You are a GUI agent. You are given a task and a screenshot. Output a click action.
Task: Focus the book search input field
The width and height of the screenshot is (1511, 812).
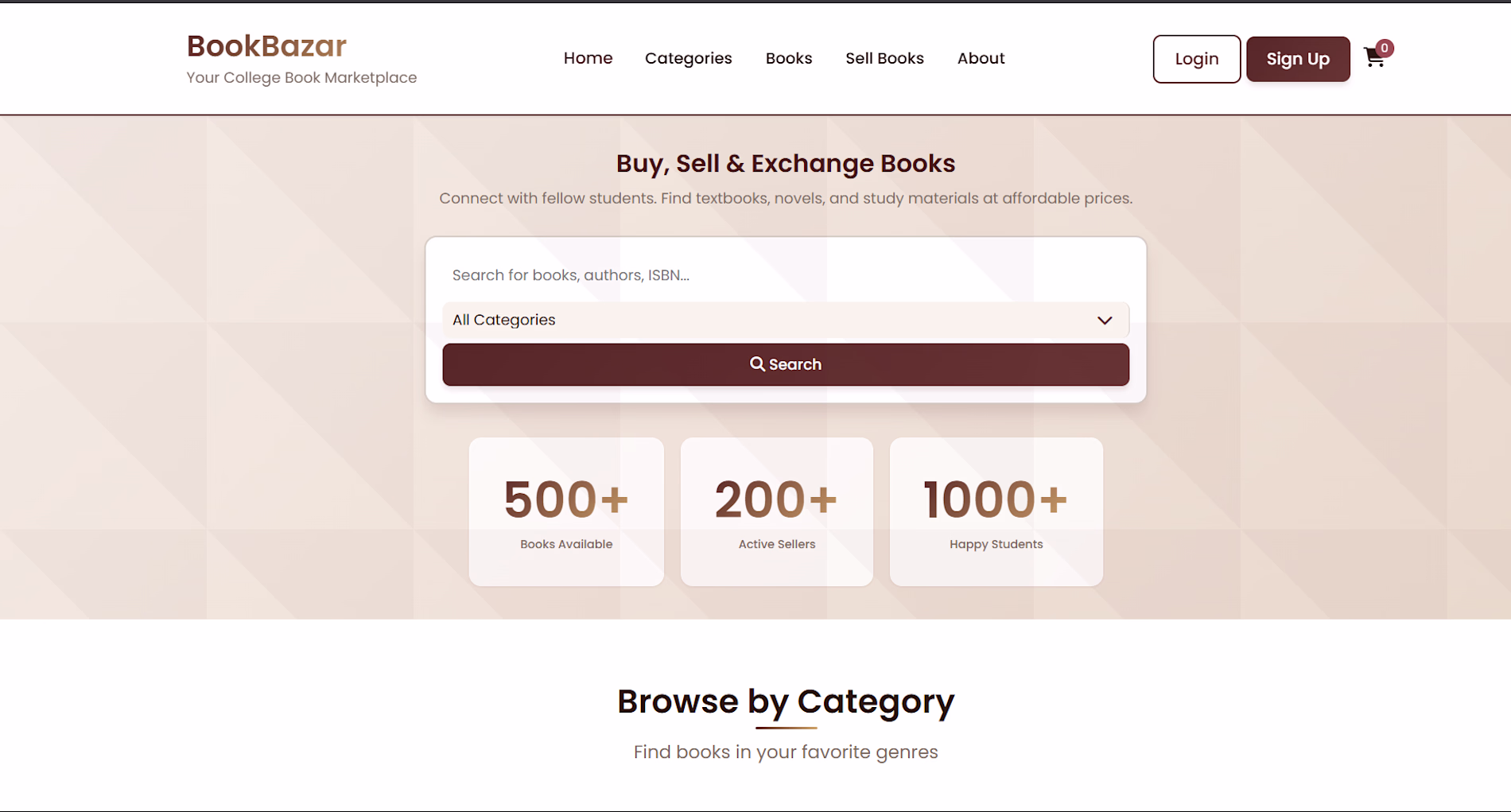(785, 275)
